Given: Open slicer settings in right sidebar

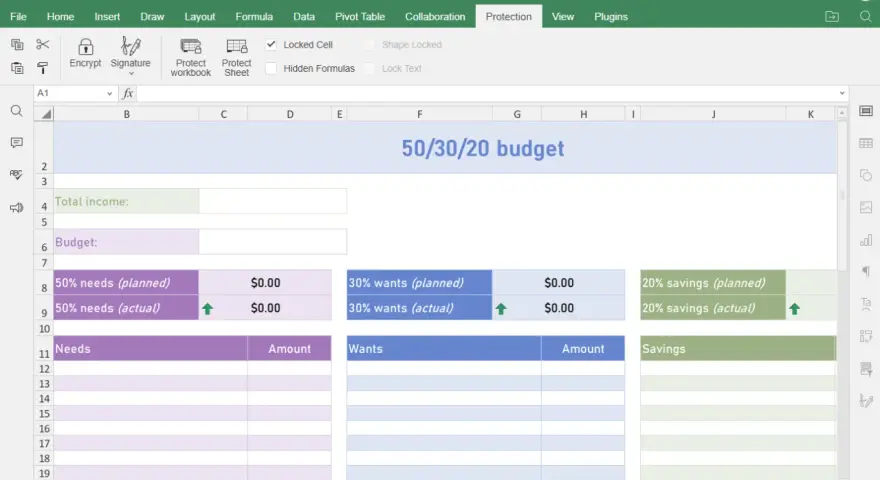Looking at the screenshot, I should tap(866, 368).
